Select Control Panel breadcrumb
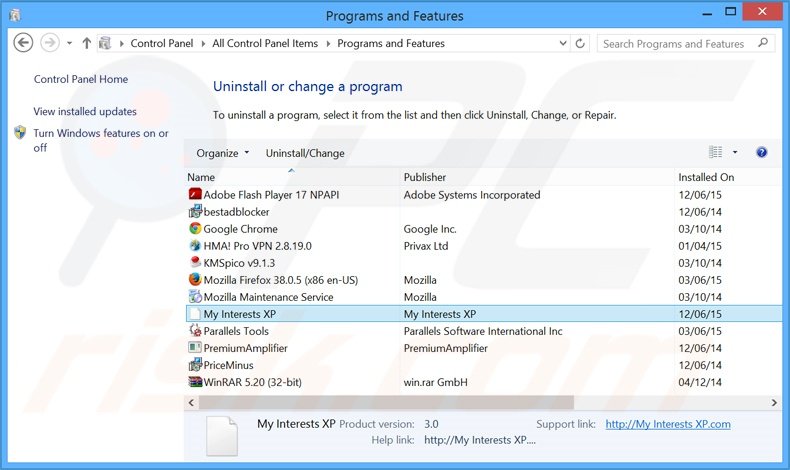 [162, 43]
